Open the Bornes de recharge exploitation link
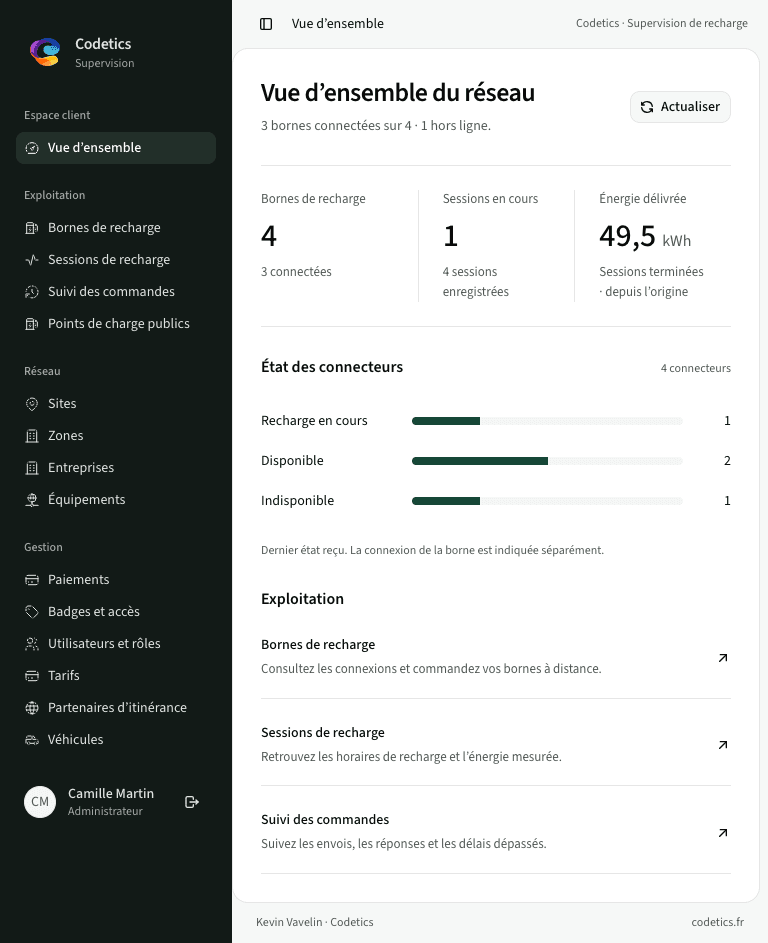768x943 pixels. [496, 656]
